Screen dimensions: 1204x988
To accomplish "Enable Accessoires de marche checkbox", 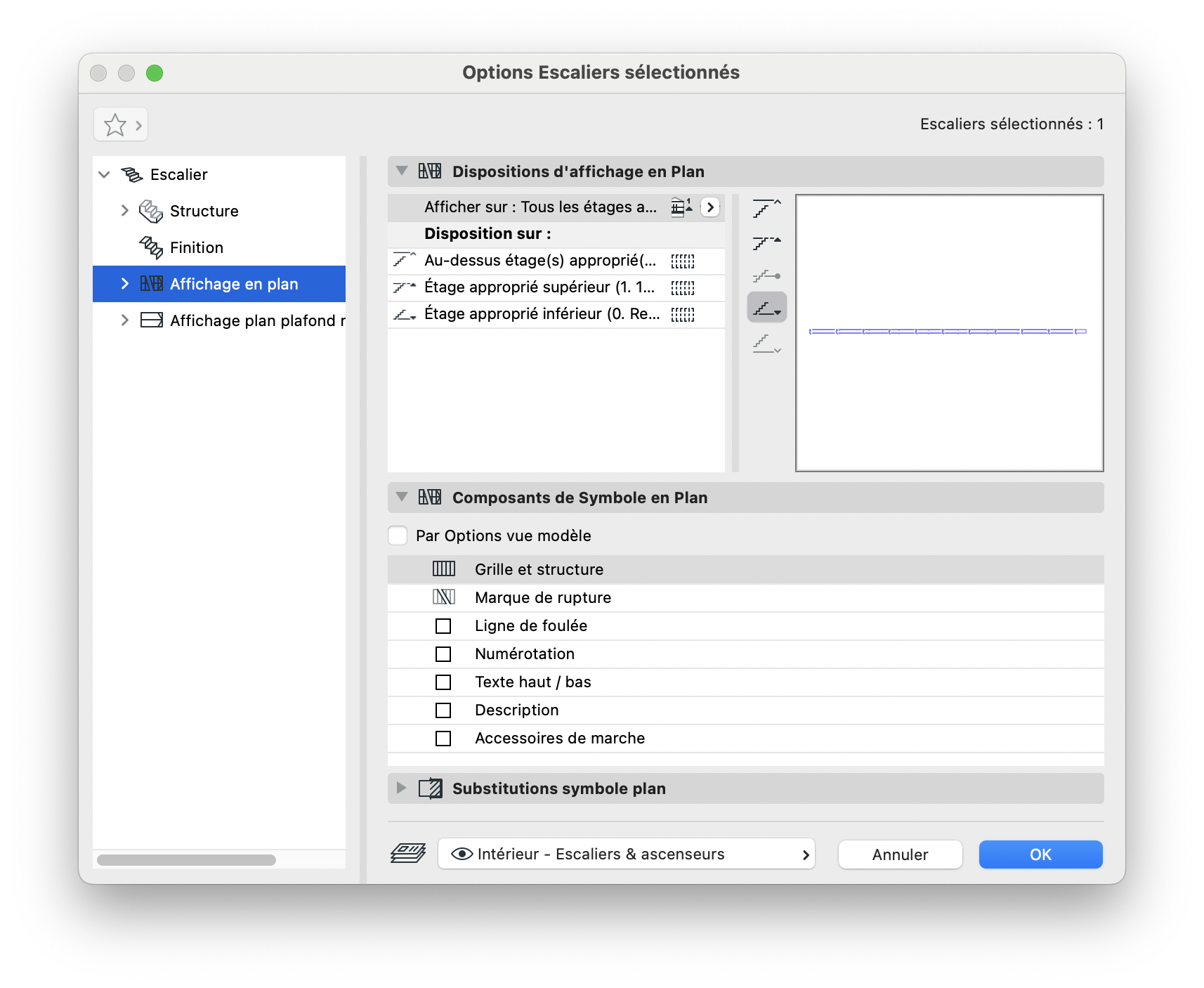I will click(443, 738).
